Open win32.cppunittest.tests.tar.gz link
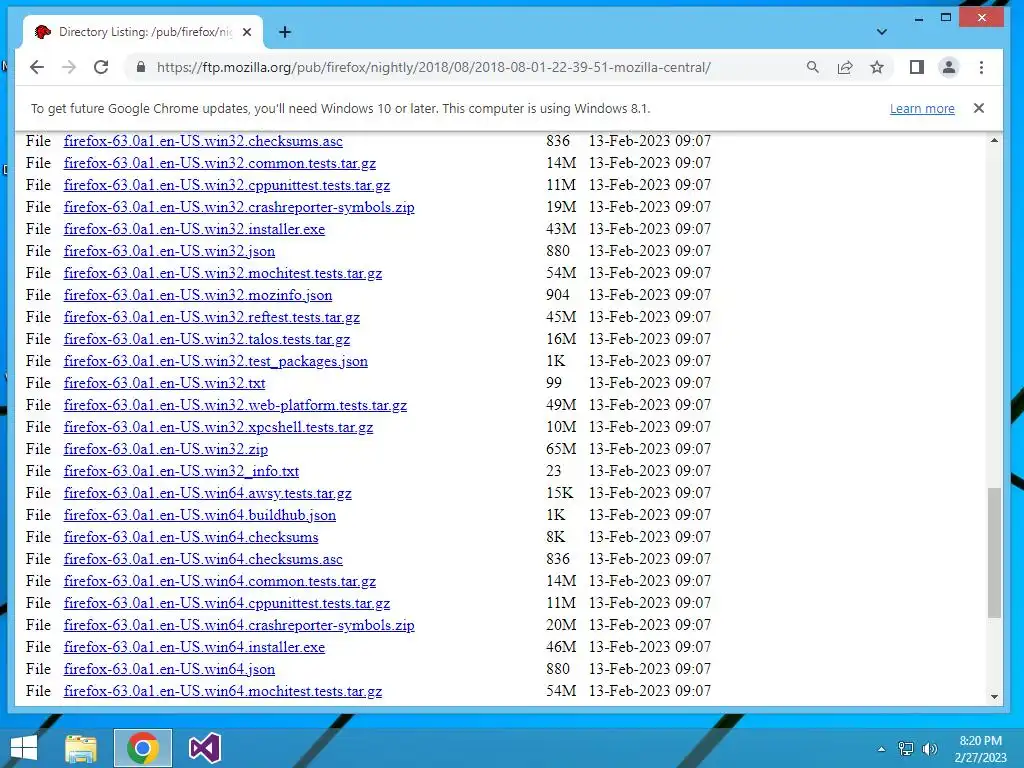Viewport: 1024px width, 768px height. coord(227,185)
